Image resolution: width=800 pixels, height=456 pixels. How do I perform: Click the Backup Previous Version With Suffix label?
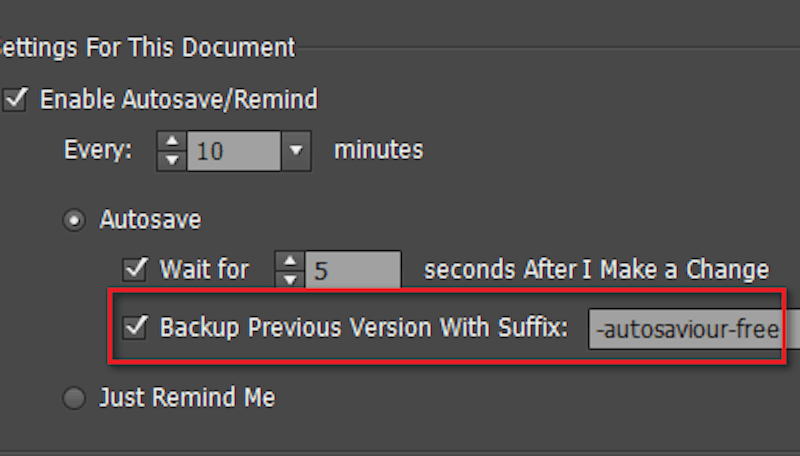point(364,328)
